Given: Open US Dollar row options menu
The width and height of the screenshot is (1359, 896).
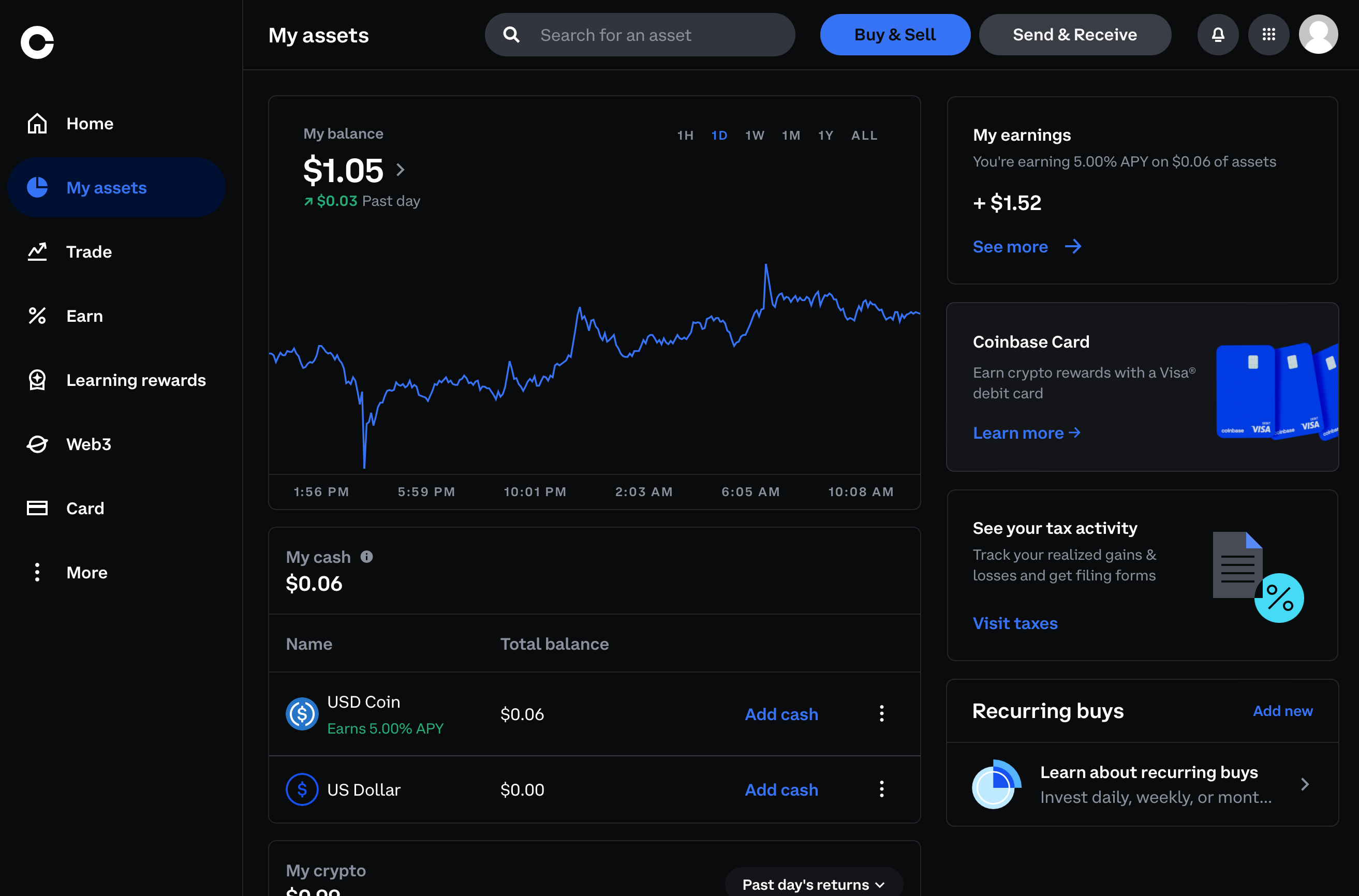Looking at the screenshot, I should (x=882, y=788).
